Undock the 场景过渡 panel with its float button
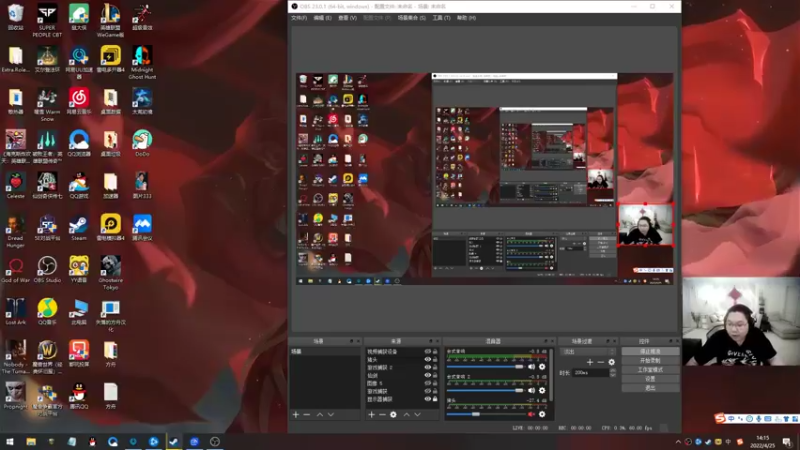Viewport: 800px width, 450px height. pyautogui.click(x=608, y=341)
